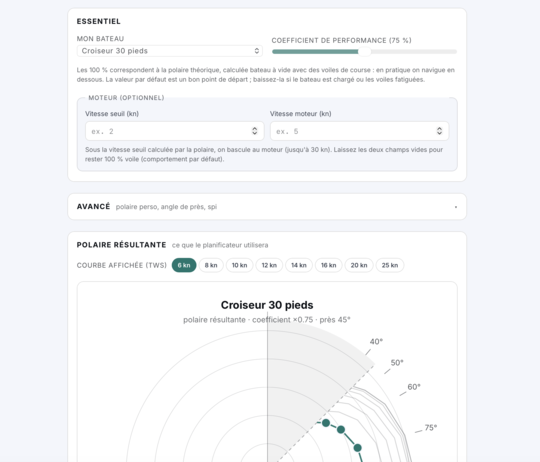
Task: Click the Croiseur 30 pieds chart title
Action: point(267,305)
